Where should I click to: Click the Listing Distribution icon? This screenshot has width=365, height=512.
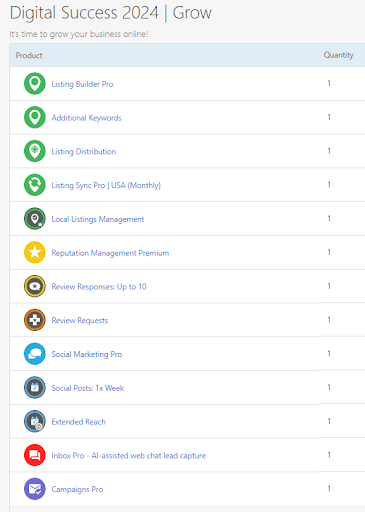pos(35,151)
